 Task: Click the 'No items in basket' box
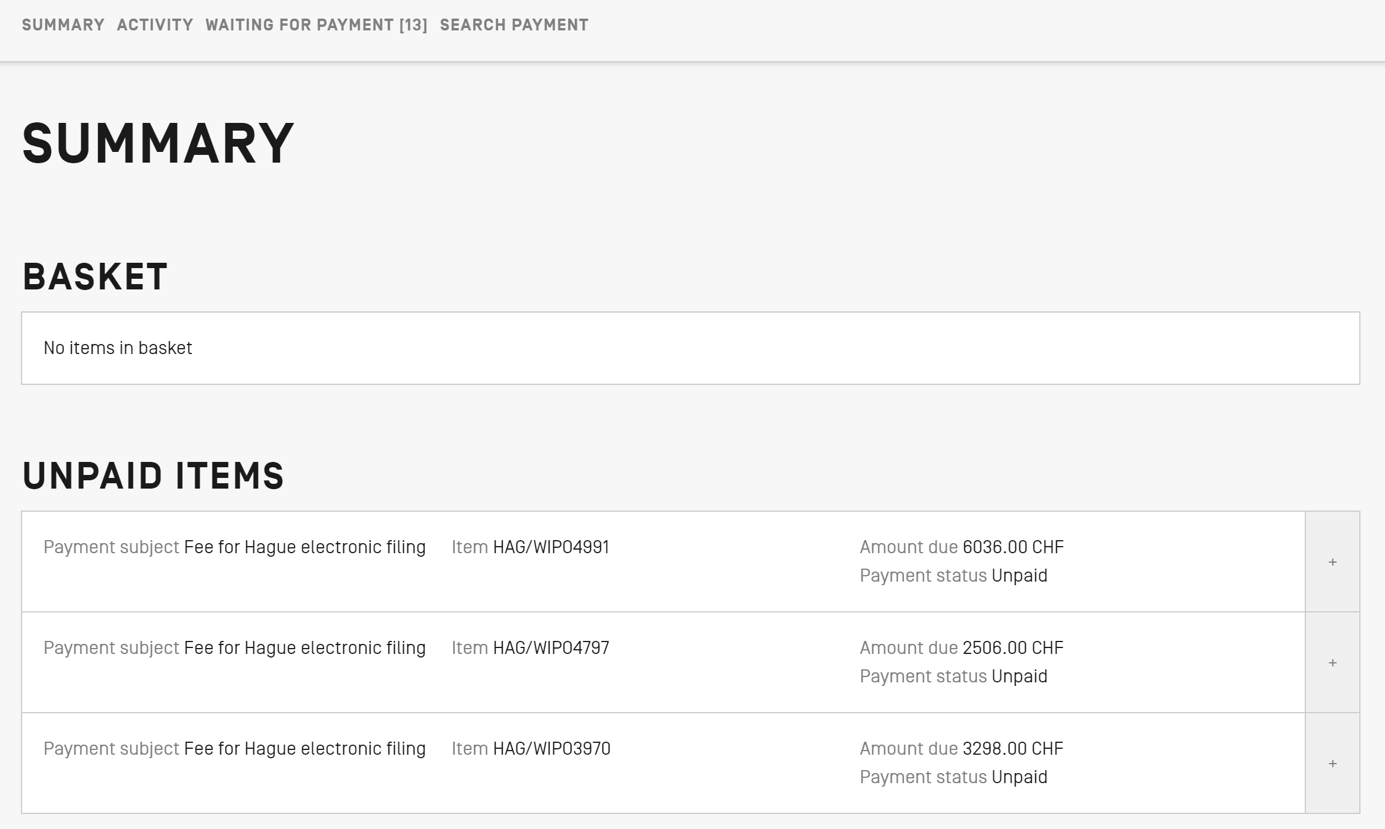click(690, 348)
